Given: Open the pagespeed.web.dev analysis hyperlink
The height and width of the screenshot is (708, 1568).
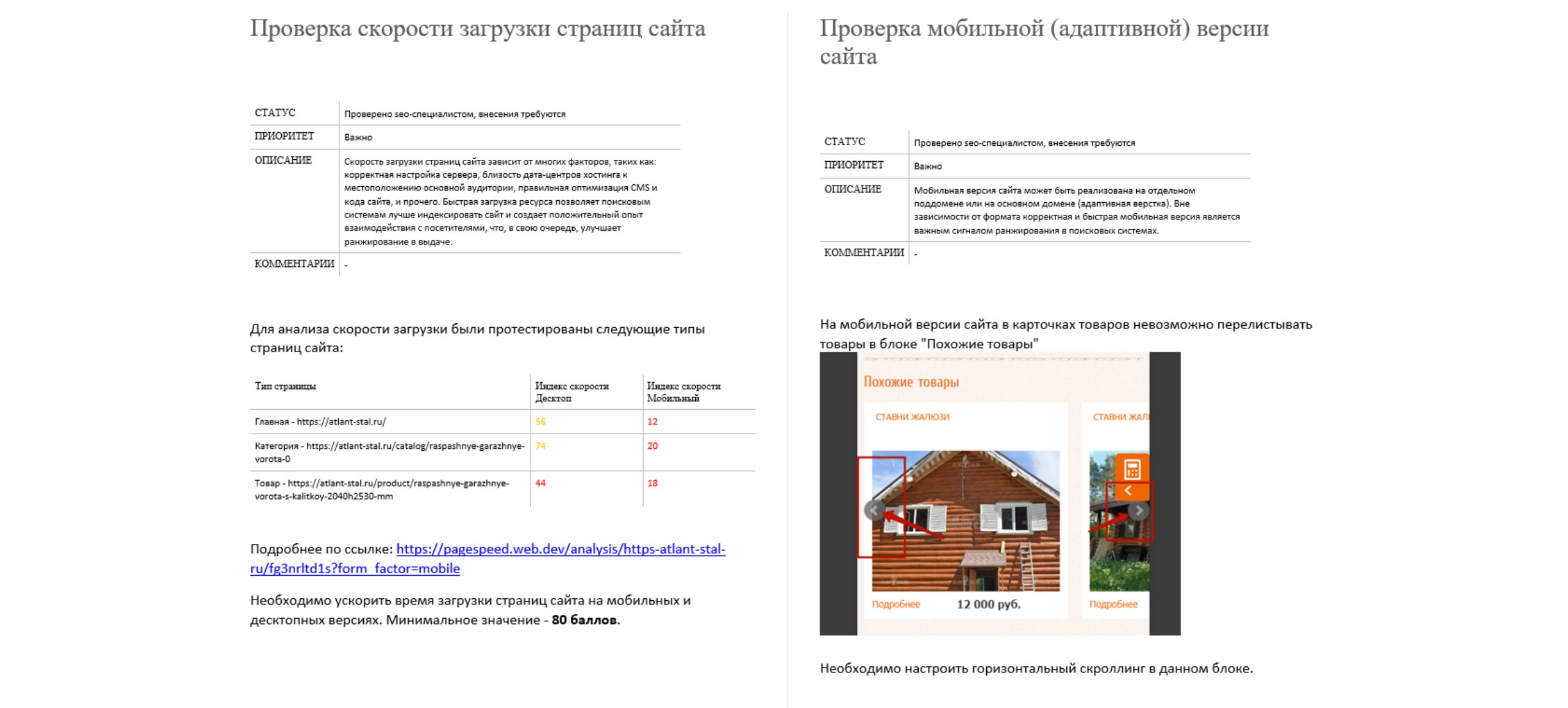Looking at the screenshot, I should (560, 549).
